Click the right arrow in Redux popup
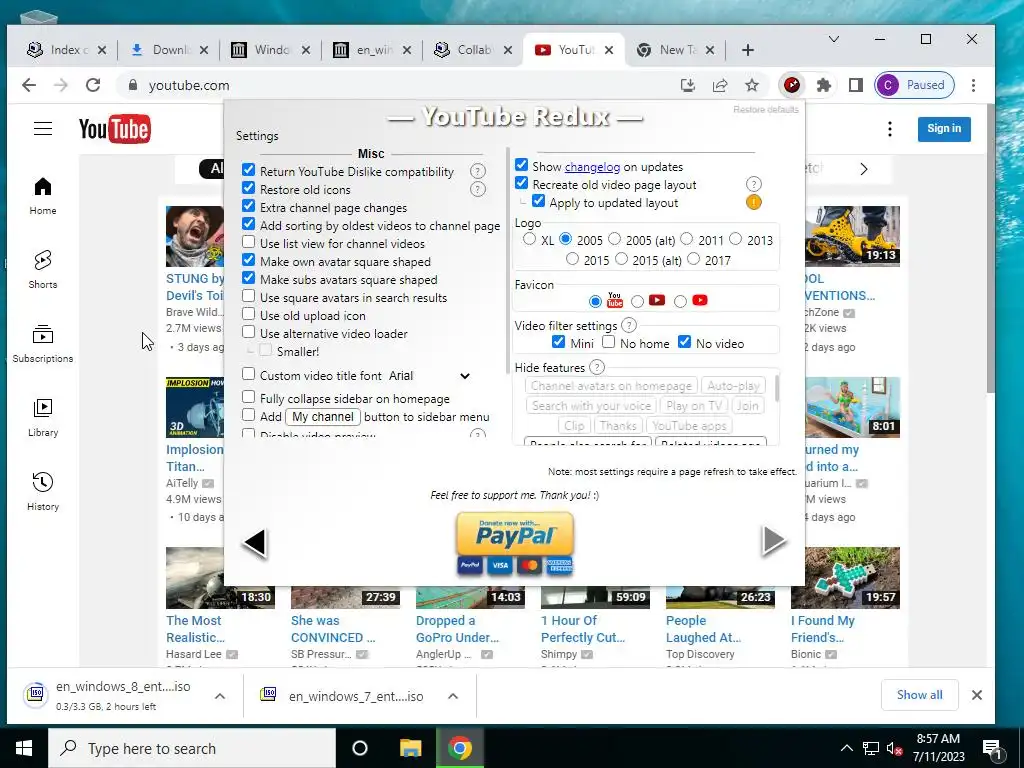The image size is (1024, 768). pos(774,541)
